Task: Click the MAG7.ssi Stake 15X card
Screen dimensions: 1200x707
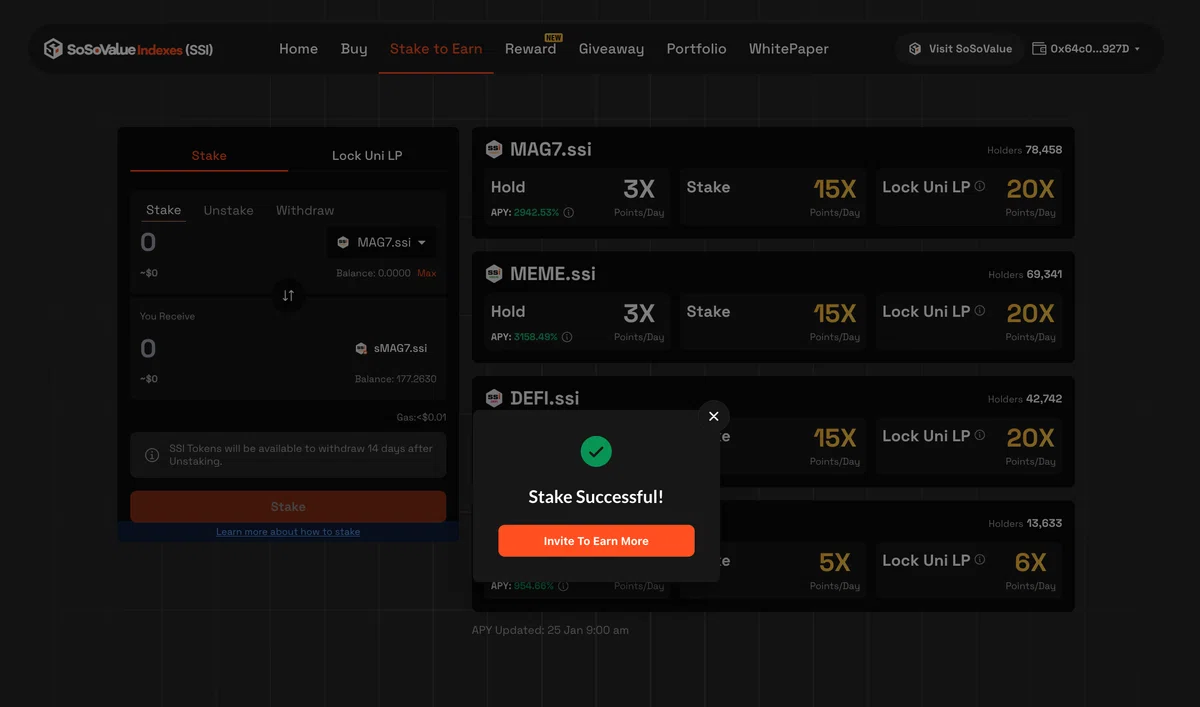Action: click(773, 197)
